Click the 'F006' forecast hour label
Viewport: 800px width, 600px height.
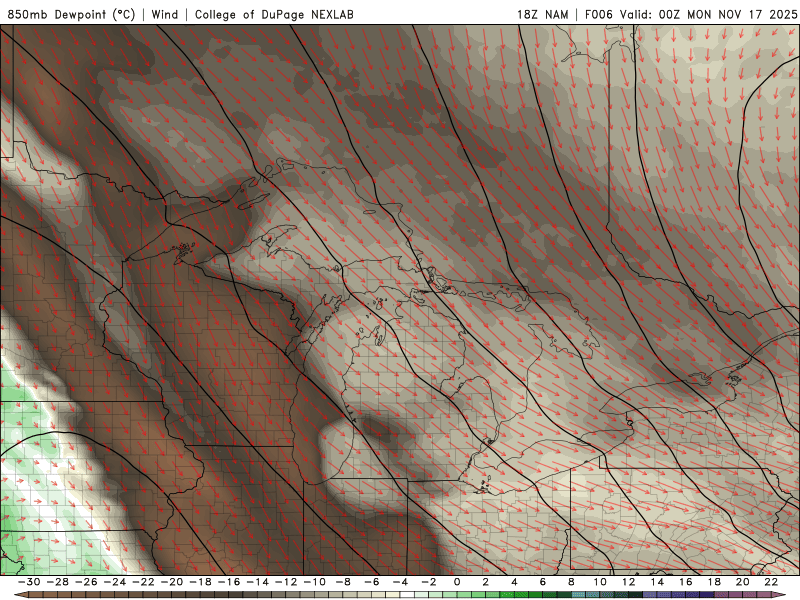coord(598,14)
